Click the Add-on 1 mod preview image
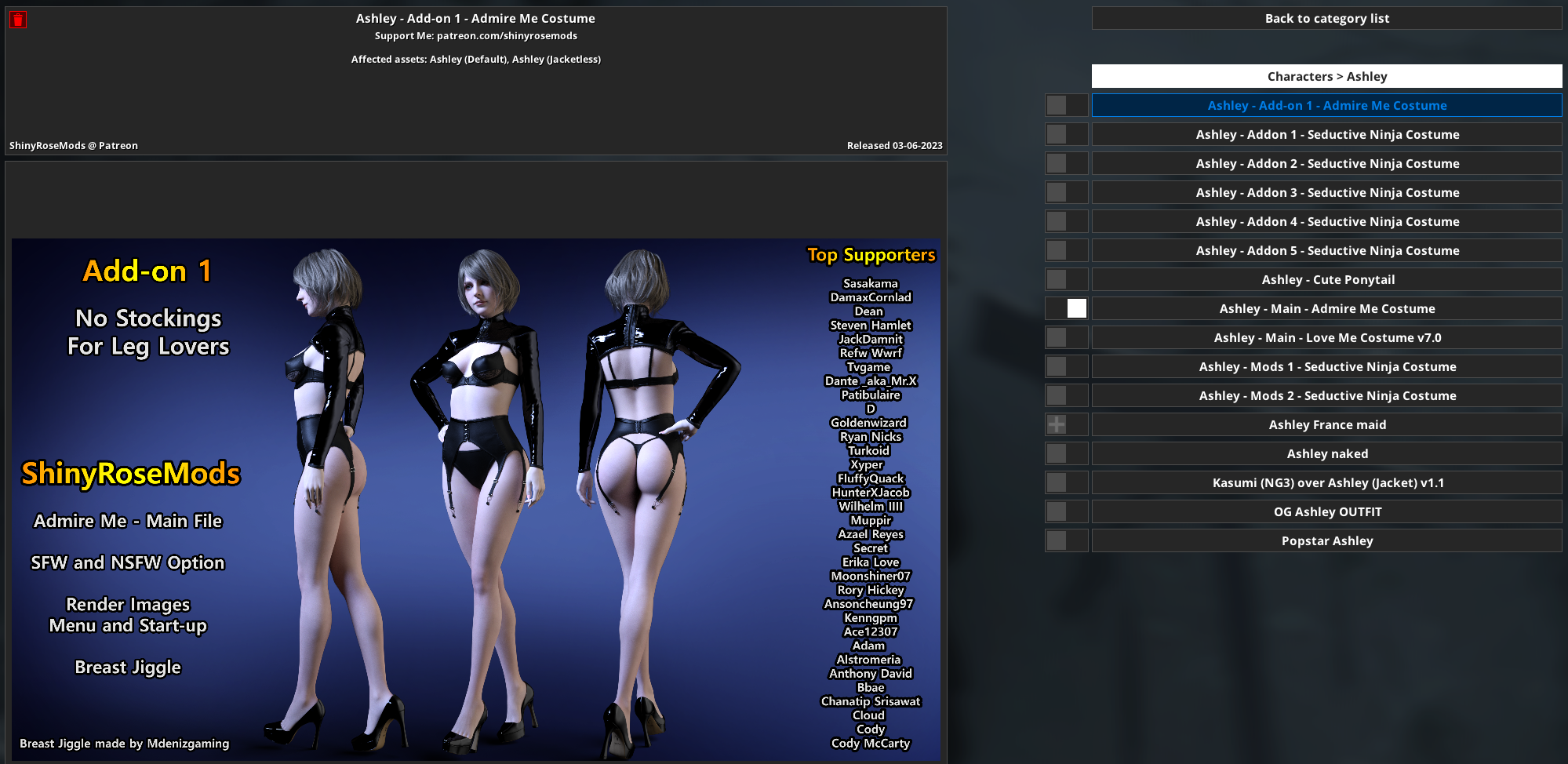This screenshot has width=1568, height=764. coord(476,499)
